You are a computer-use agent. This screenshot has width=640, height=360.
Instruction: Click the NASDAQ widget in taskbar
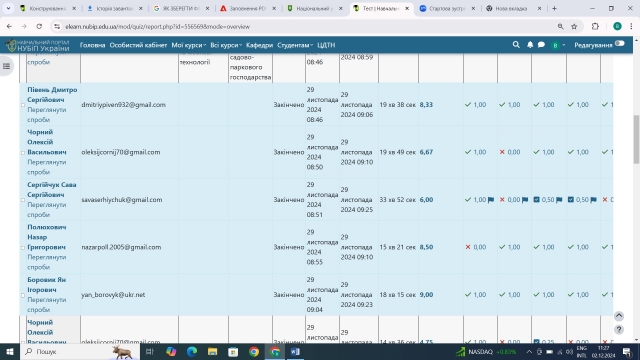click(x=486, y=351)
